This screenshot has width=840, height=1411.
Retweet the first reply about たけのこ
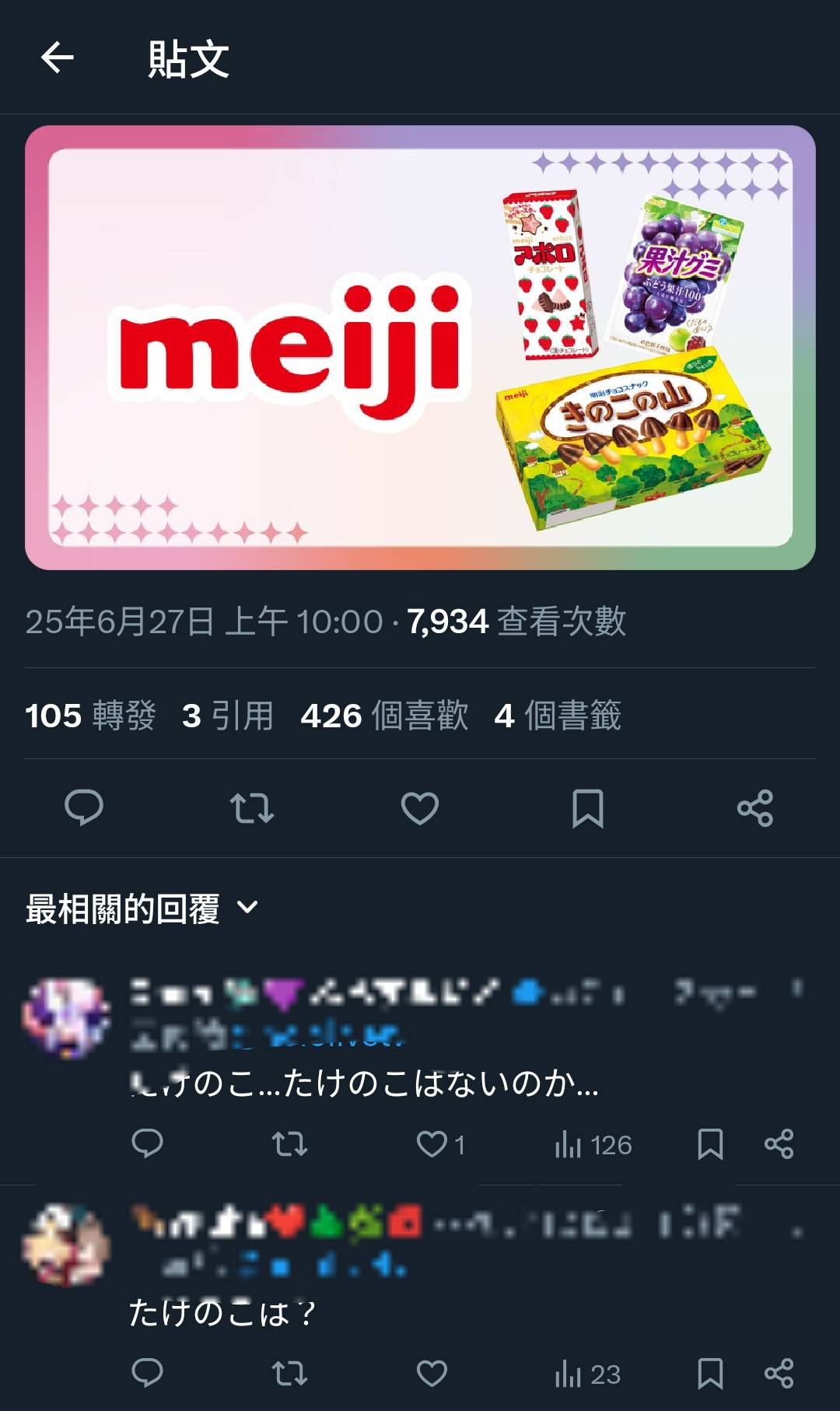click(x=289, y=1144)
